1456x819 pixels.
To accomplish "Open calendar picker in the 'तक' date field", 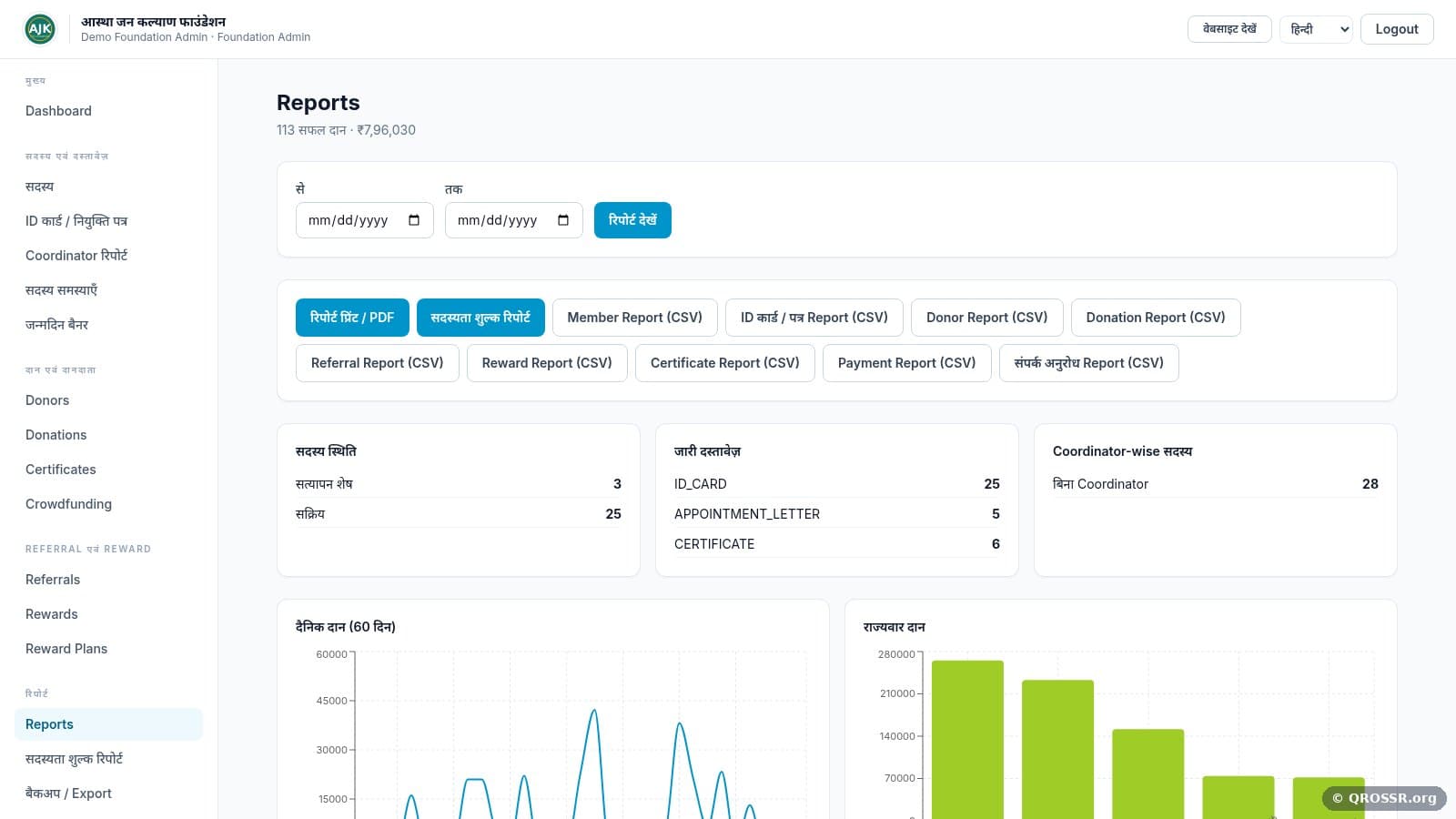I will (563, 220).
